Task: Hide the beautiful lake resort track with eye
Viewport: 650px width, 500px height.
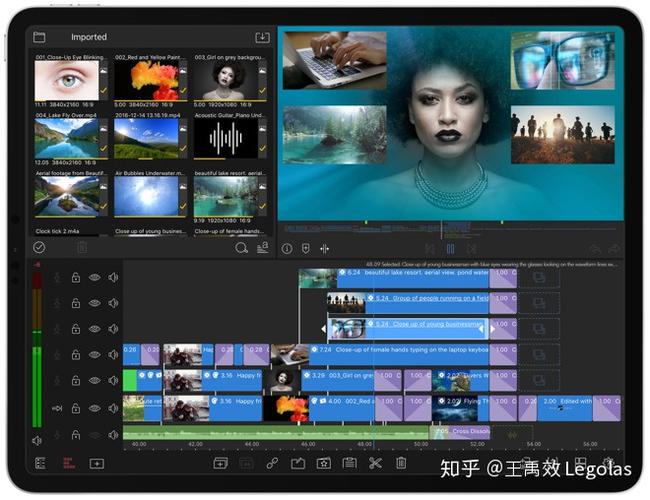Action: (95, 277)
